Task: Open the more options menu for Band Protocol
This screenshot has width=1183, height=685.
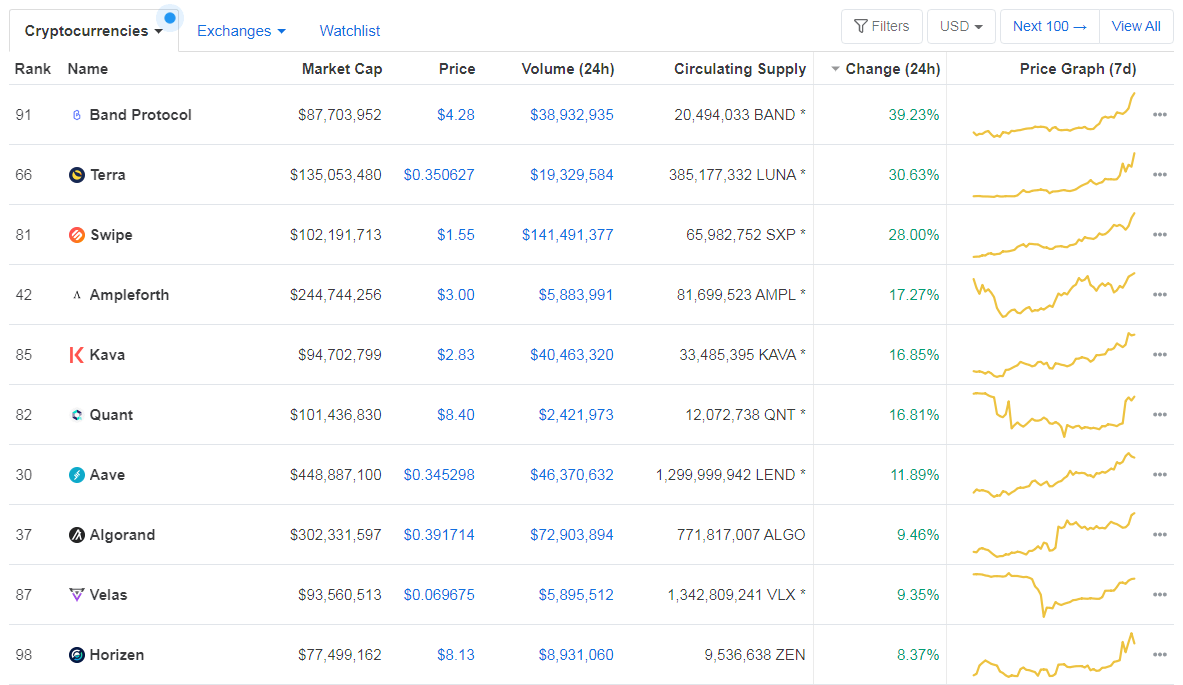Action: coord(1160,115)
